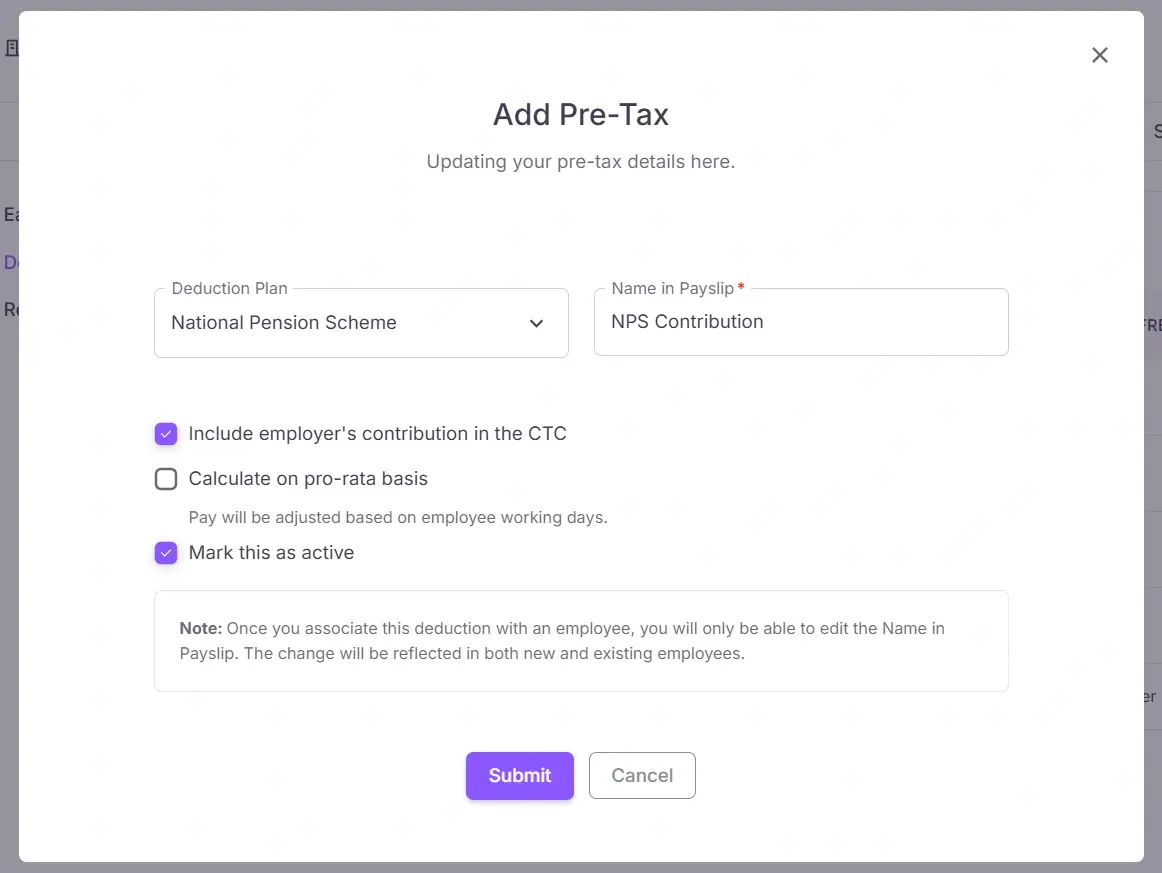1162x873 pixels.
Task: Open the National Pension Scheme selection list
Action: point(361,322)
